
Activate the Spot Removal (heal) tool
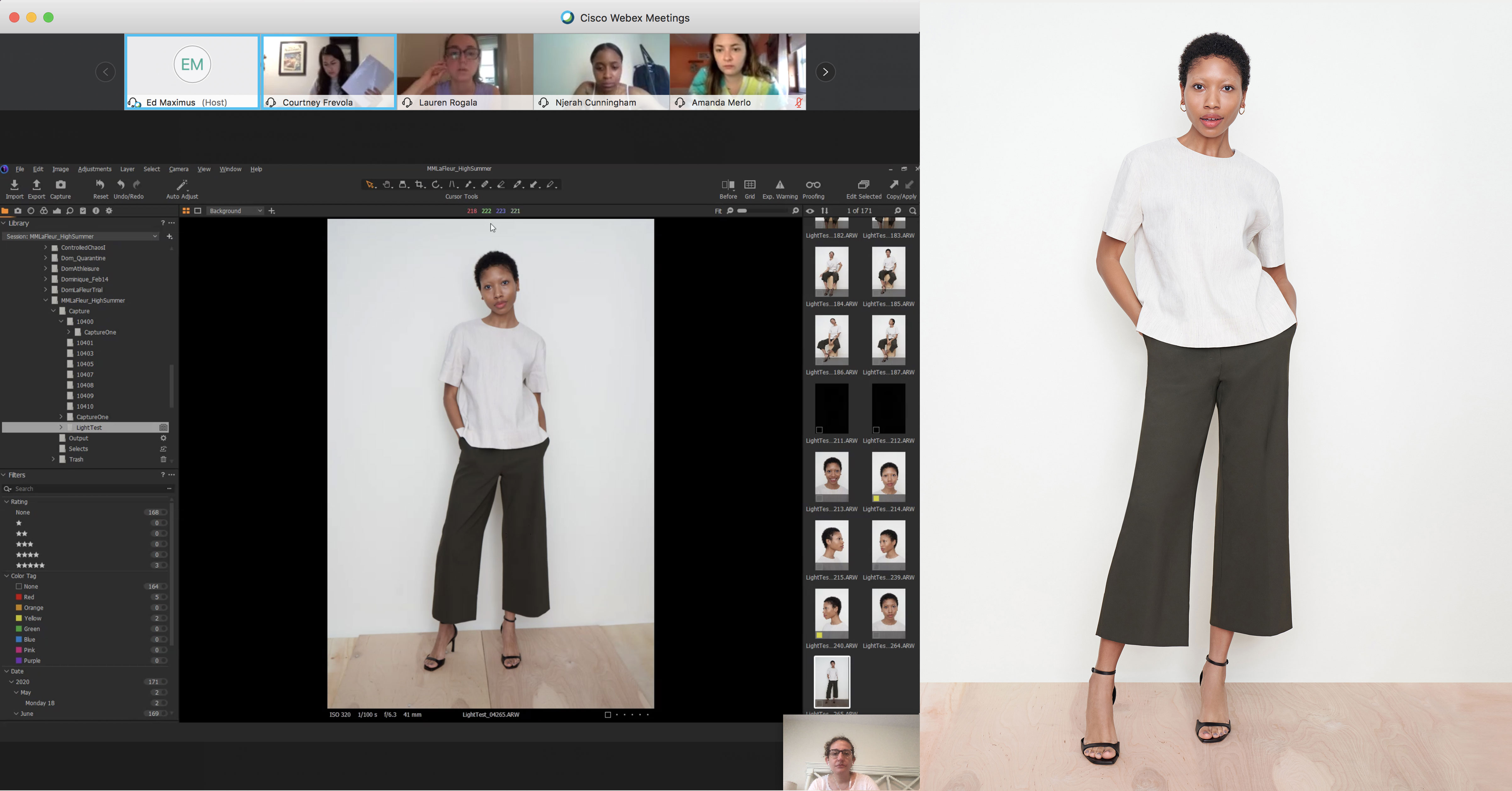[x=485, y=185]
